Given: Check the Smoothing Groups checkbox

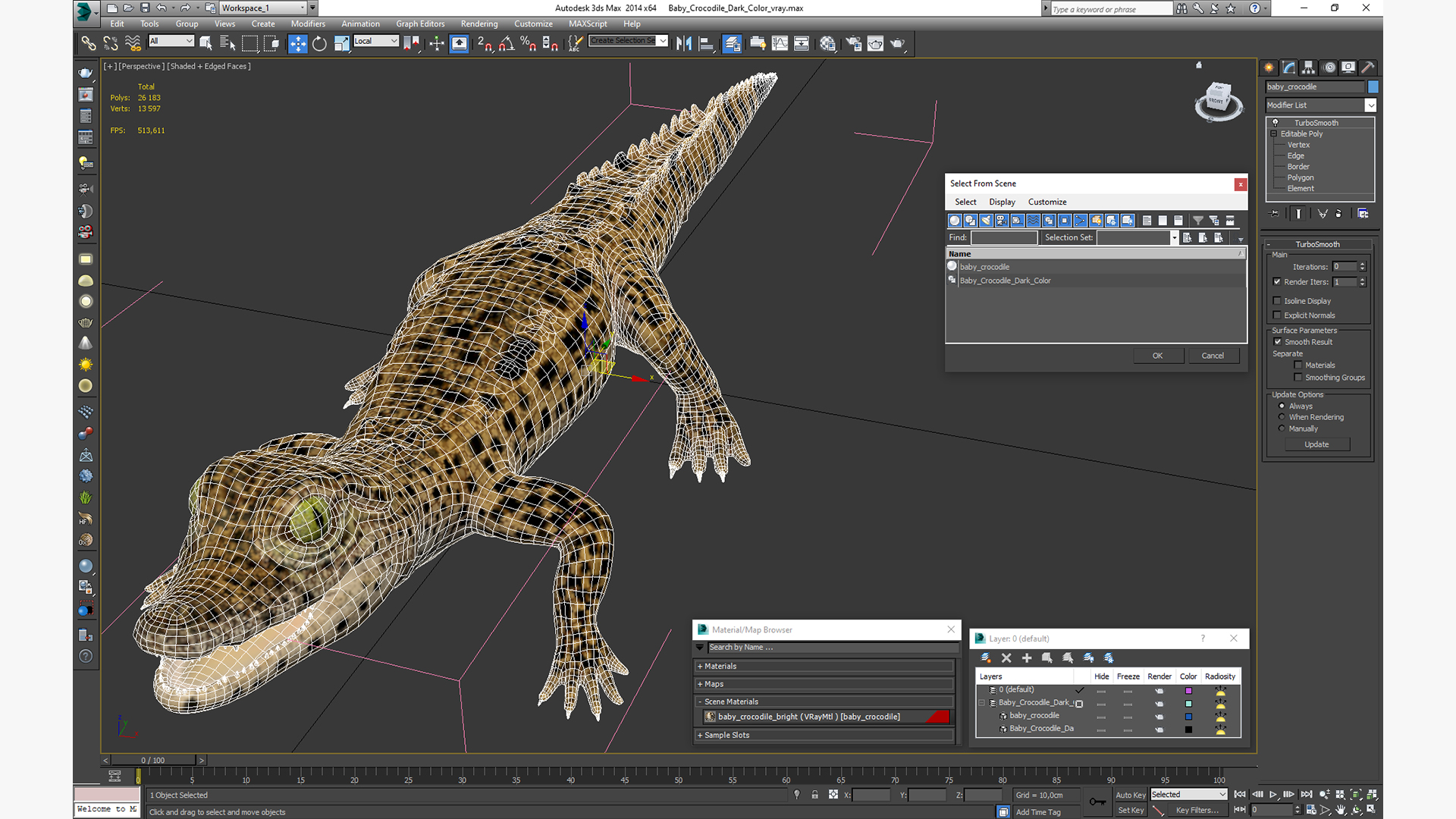Looking at the screenshot, I should coord(1298,378).
